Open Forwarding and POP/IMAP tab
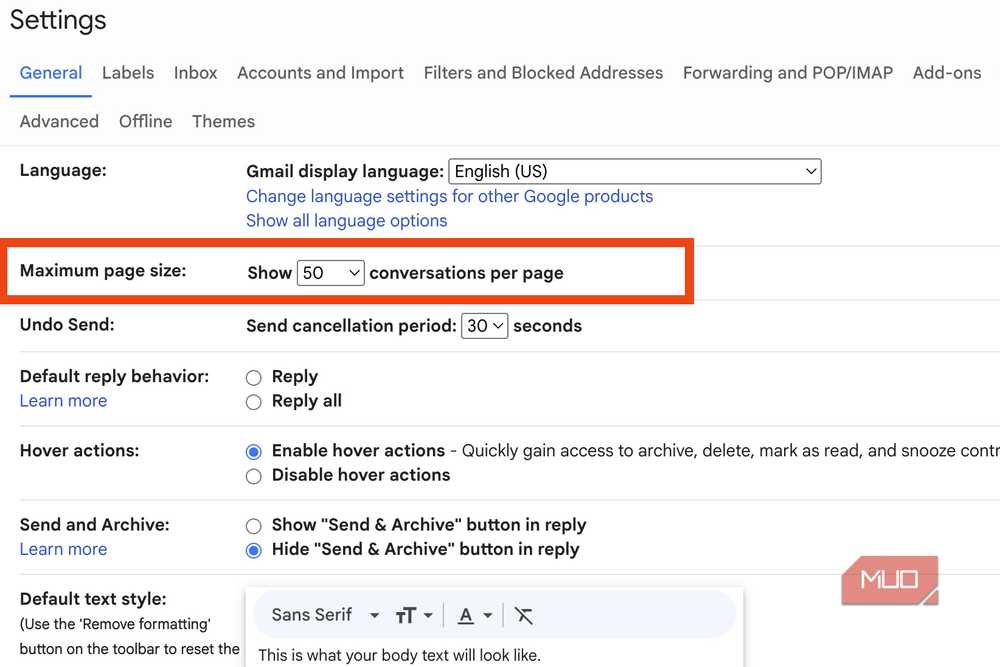The image size is (1000, 667). click(x=788, y=73)
